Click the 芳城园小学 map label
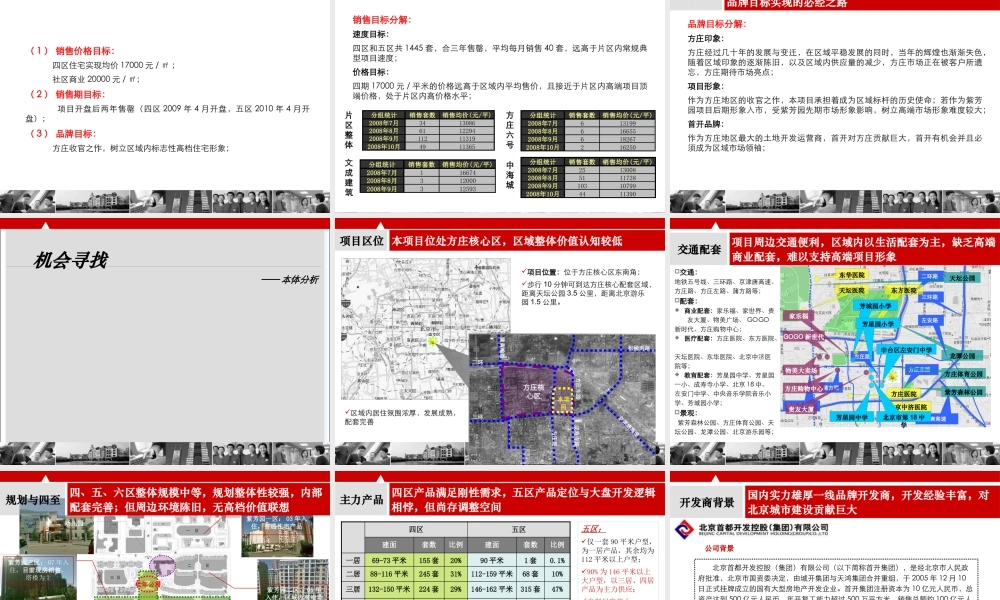This screenshot has height=600, width=1000. 875,306
